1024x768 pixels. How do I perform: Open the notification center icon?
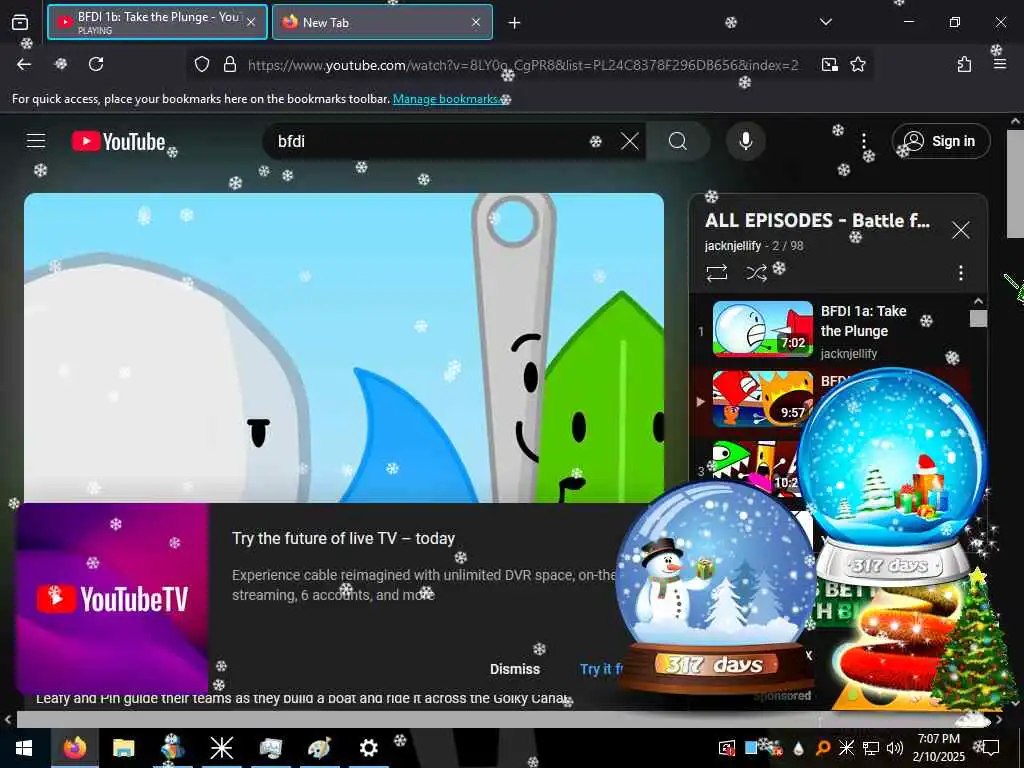pos(991,748)
